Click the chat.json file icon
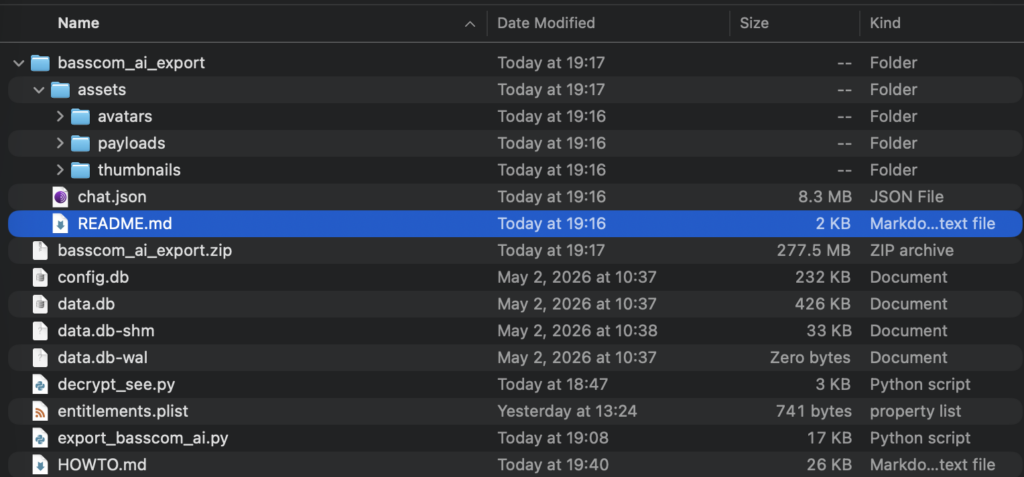 click(x=60, y=197)
